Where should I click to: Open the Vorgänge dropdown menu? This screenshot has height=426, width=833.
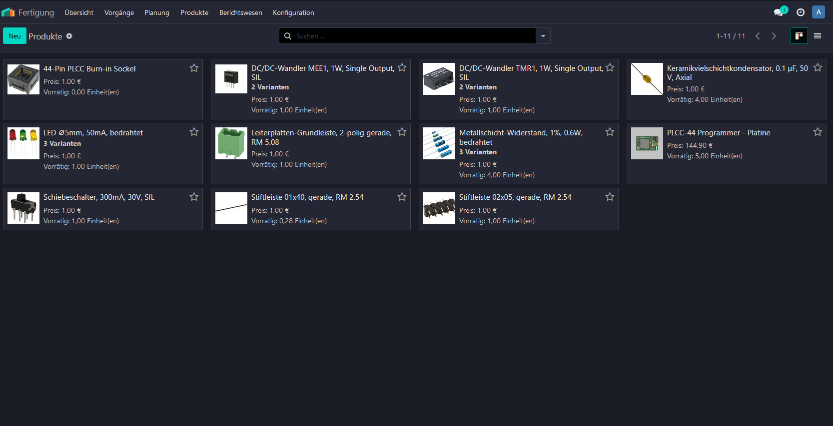(119, 13)
